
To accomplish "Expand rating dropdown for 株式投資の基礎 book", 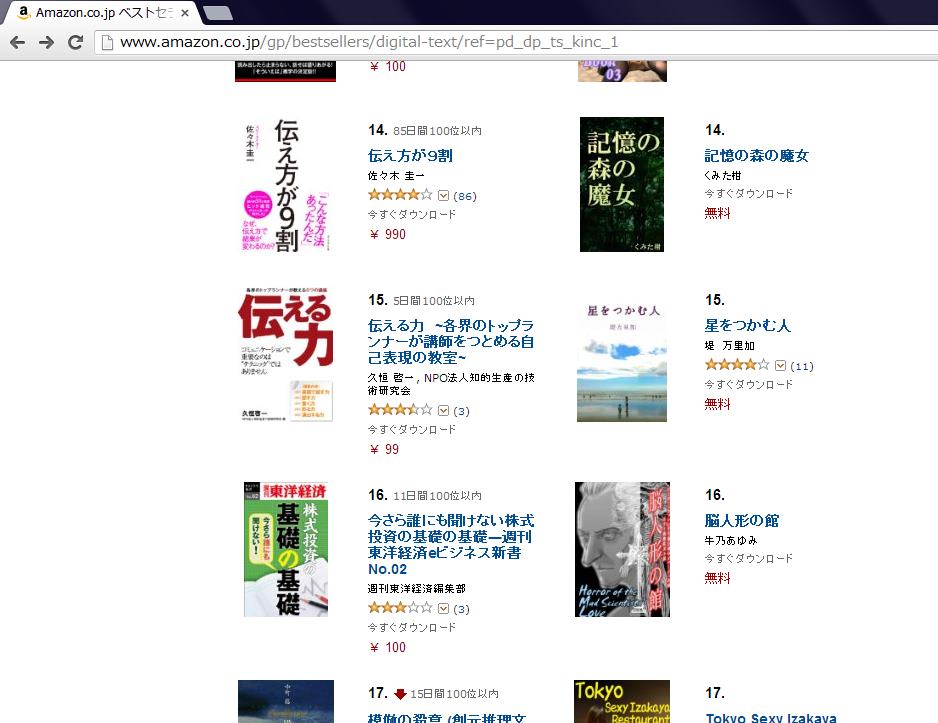I will (x=443, y=608).
